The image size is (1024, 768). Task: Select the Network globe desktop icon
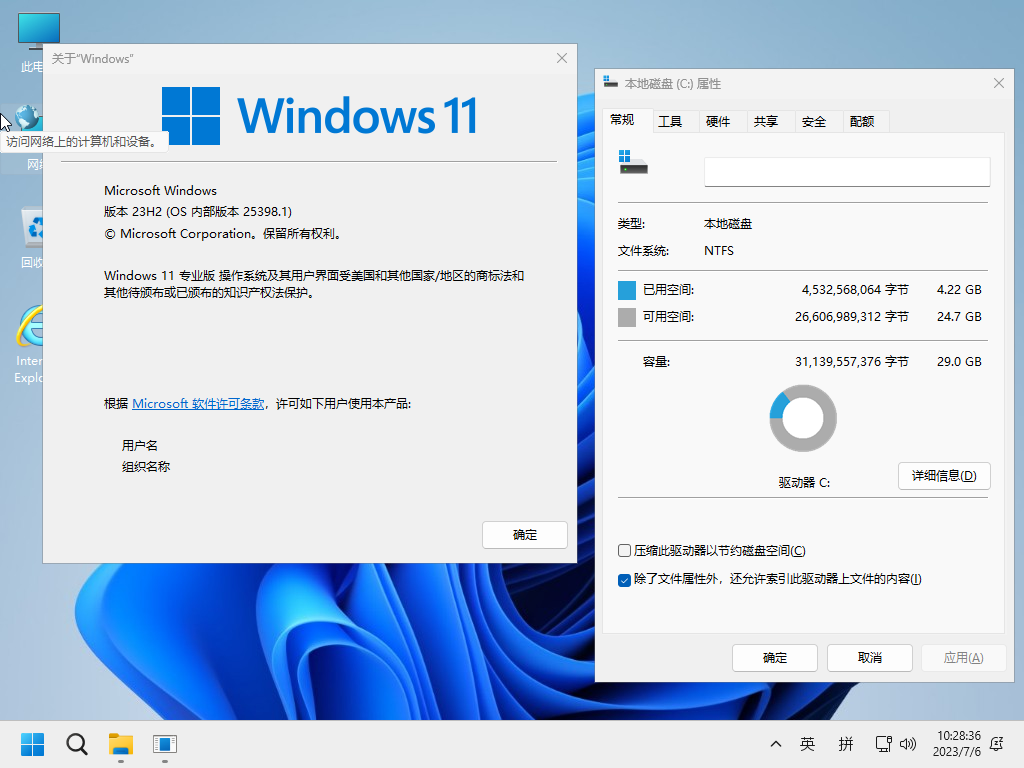(29, 118)
